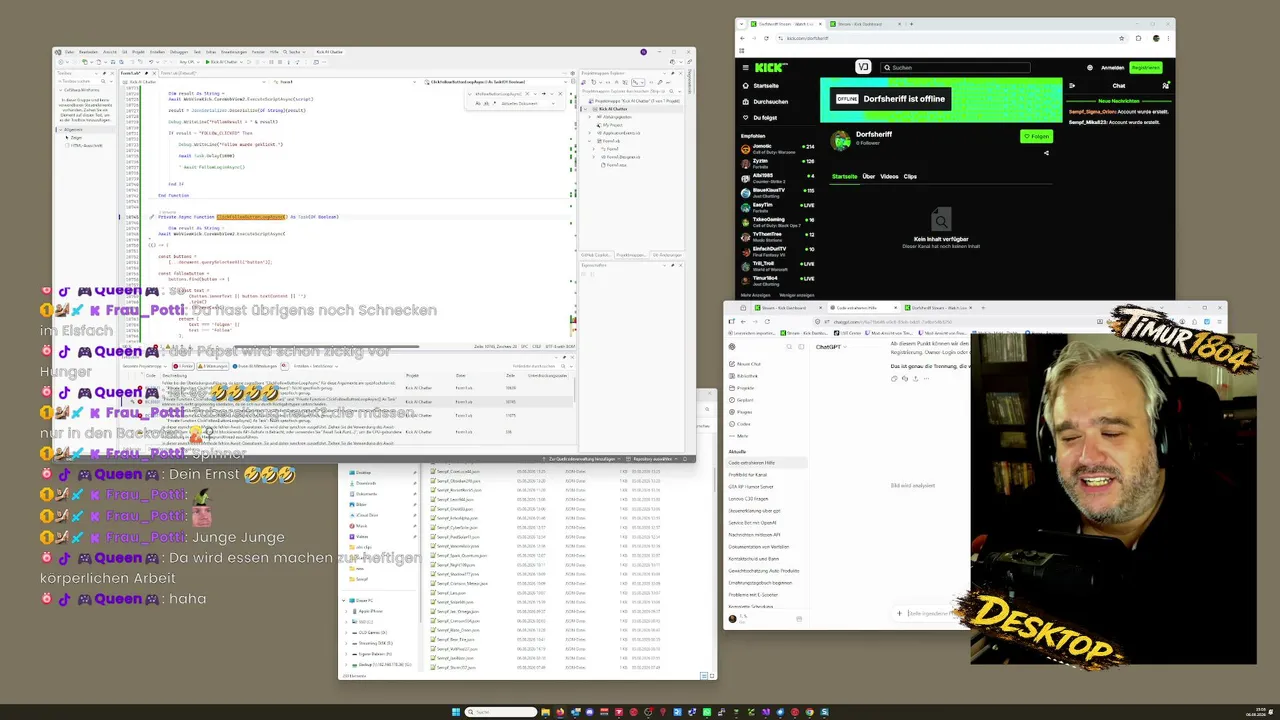This screenshot has height=720, width=1280.
Task: Open the Debuggen menu in Visual Studio
Action: pos(178,52)
